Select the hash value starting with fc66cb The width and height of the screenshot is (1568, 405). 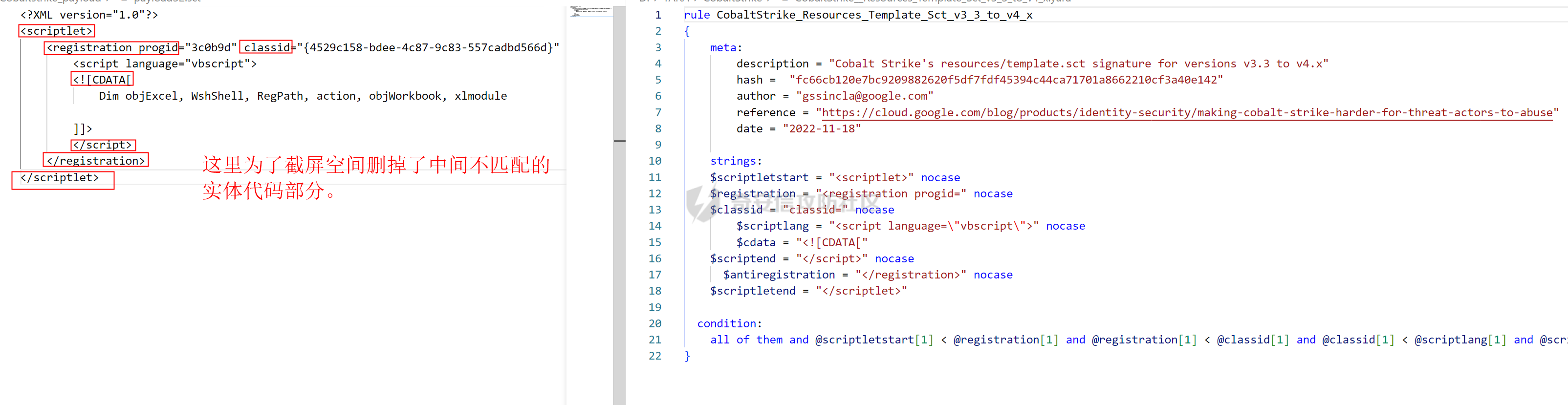pos(1005,80)
